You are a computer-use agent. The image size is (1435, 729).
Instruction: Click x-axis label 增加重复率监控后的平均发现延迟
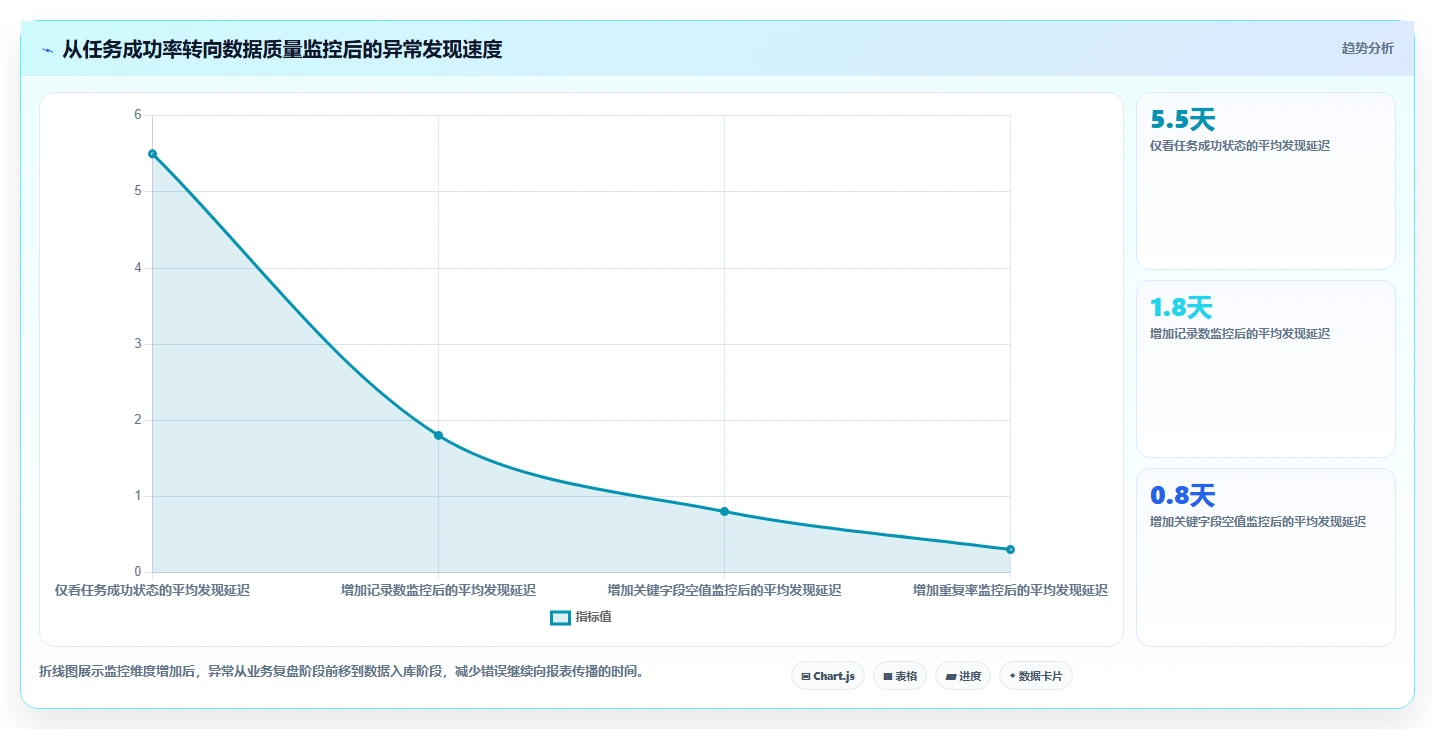tap(1010, 591)
